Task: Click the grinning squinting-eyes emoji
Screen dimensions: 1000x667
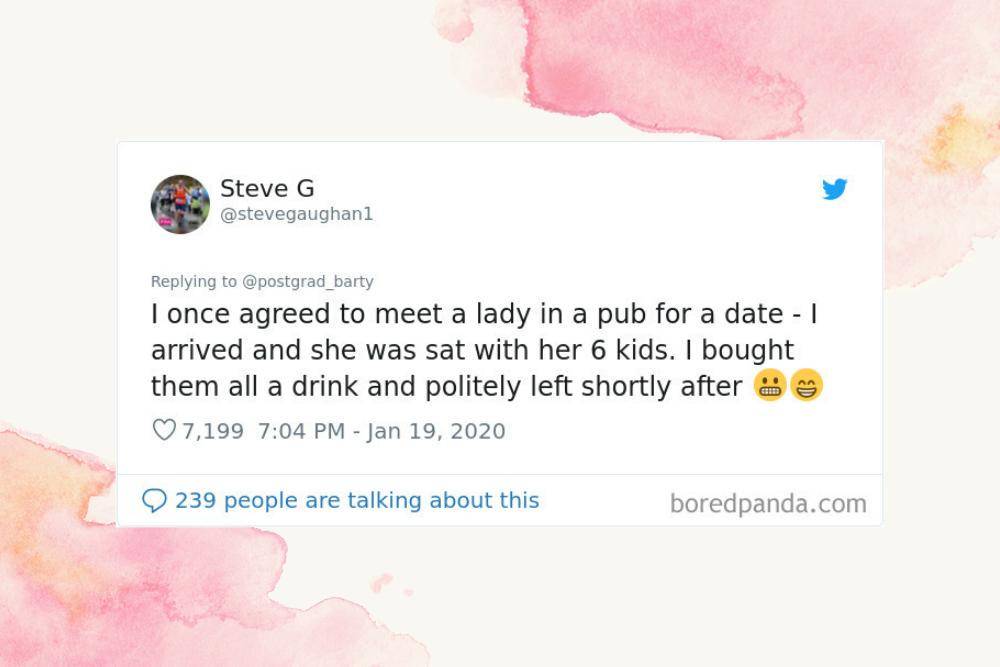Action: pyautogui.click(x=807, y=385)
